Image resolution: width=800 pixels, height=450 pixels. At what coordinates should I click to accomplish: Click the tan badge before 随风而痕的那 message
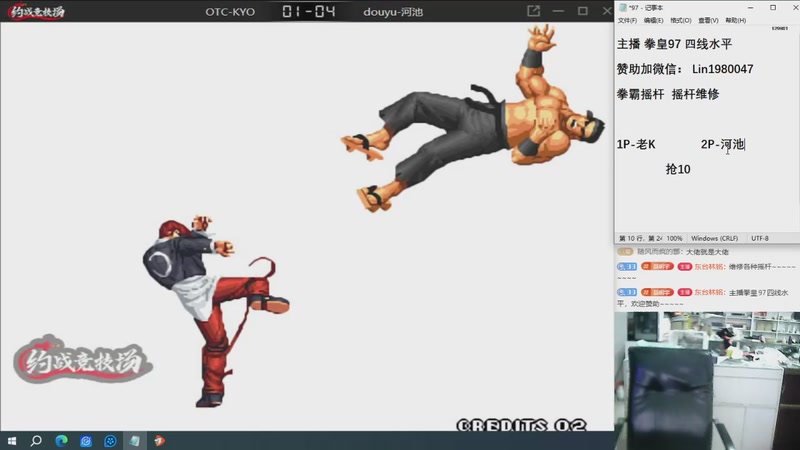625,252
